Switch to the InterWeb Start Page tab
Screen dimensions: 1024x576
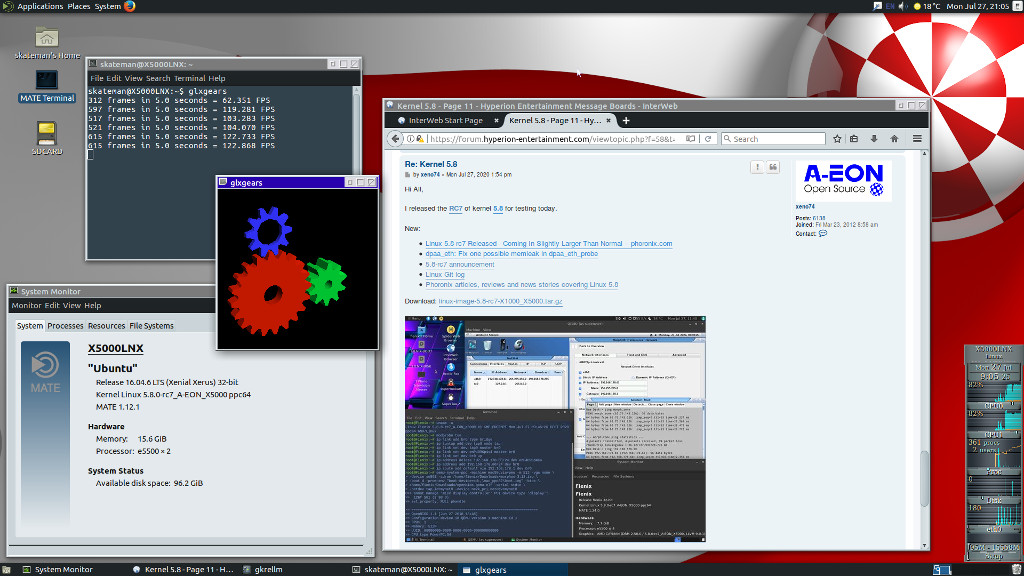click(x=444, y=121)
